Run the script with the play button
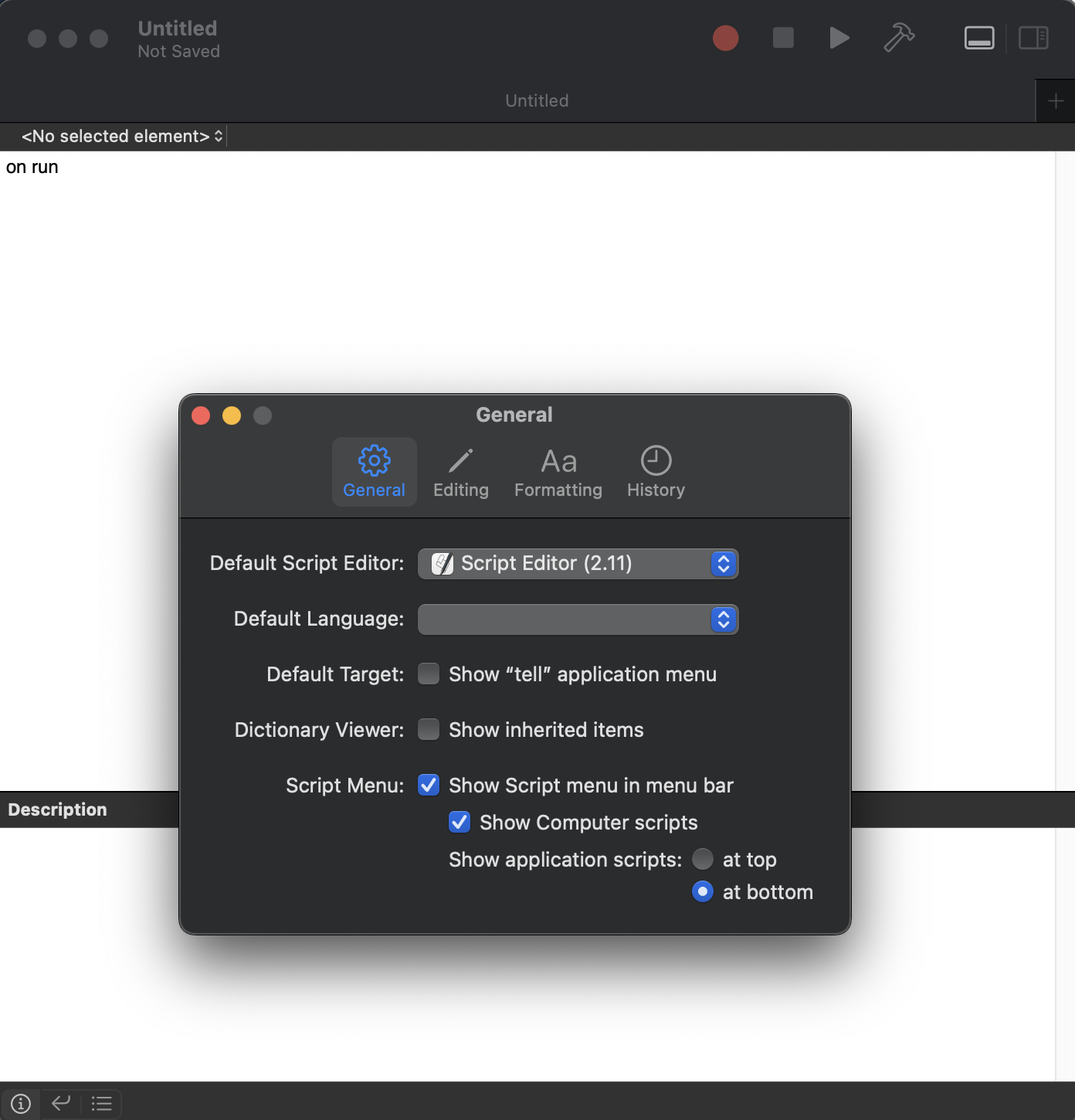 point(839,38)
